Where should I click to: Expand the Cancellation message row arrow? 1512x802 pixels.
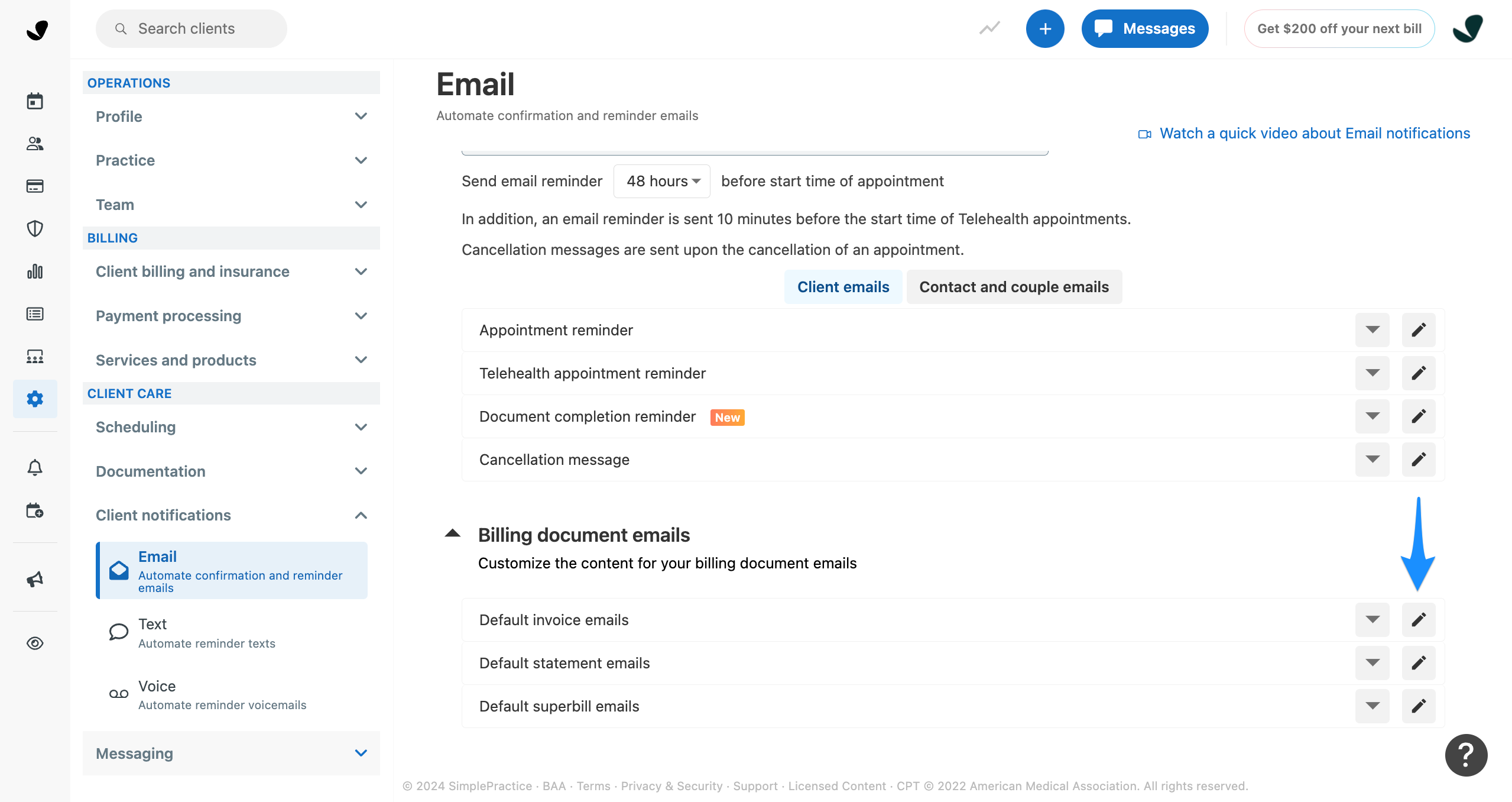tap(1372, 460)
